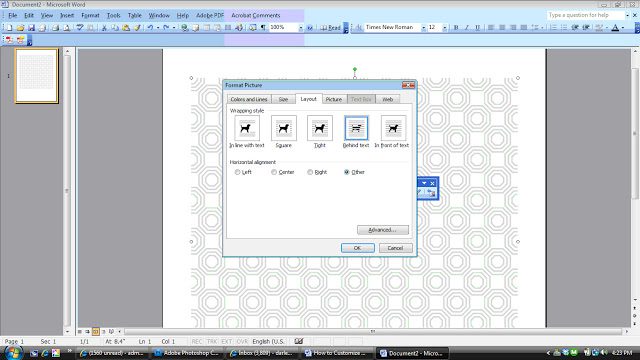640x360 pixels.
Task: Select Right horizontal alignment radio button
Action: [x=310, y=172]
